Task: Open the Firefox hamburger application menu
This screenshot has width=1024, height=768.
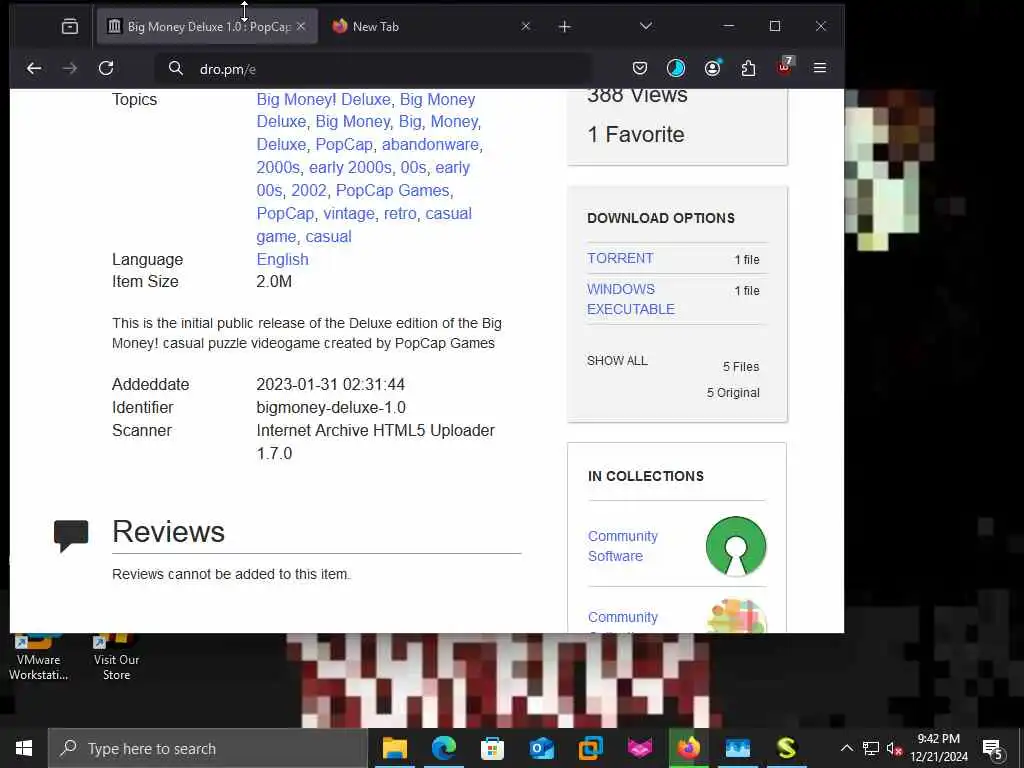Action: pyautogui.click(x=820, y=68)
